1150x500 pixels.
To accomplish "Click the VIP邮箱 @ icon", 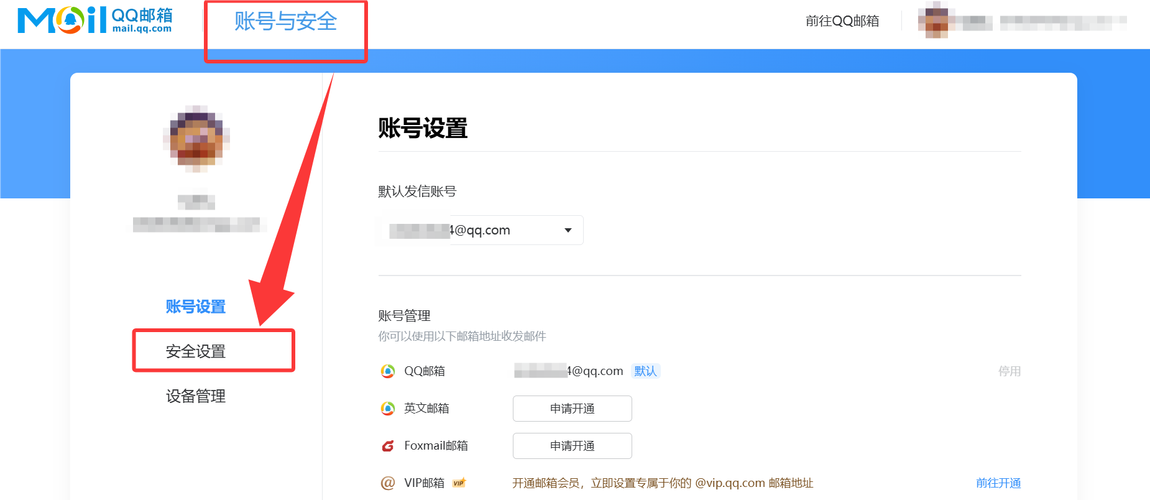I will tap(387, 483).
